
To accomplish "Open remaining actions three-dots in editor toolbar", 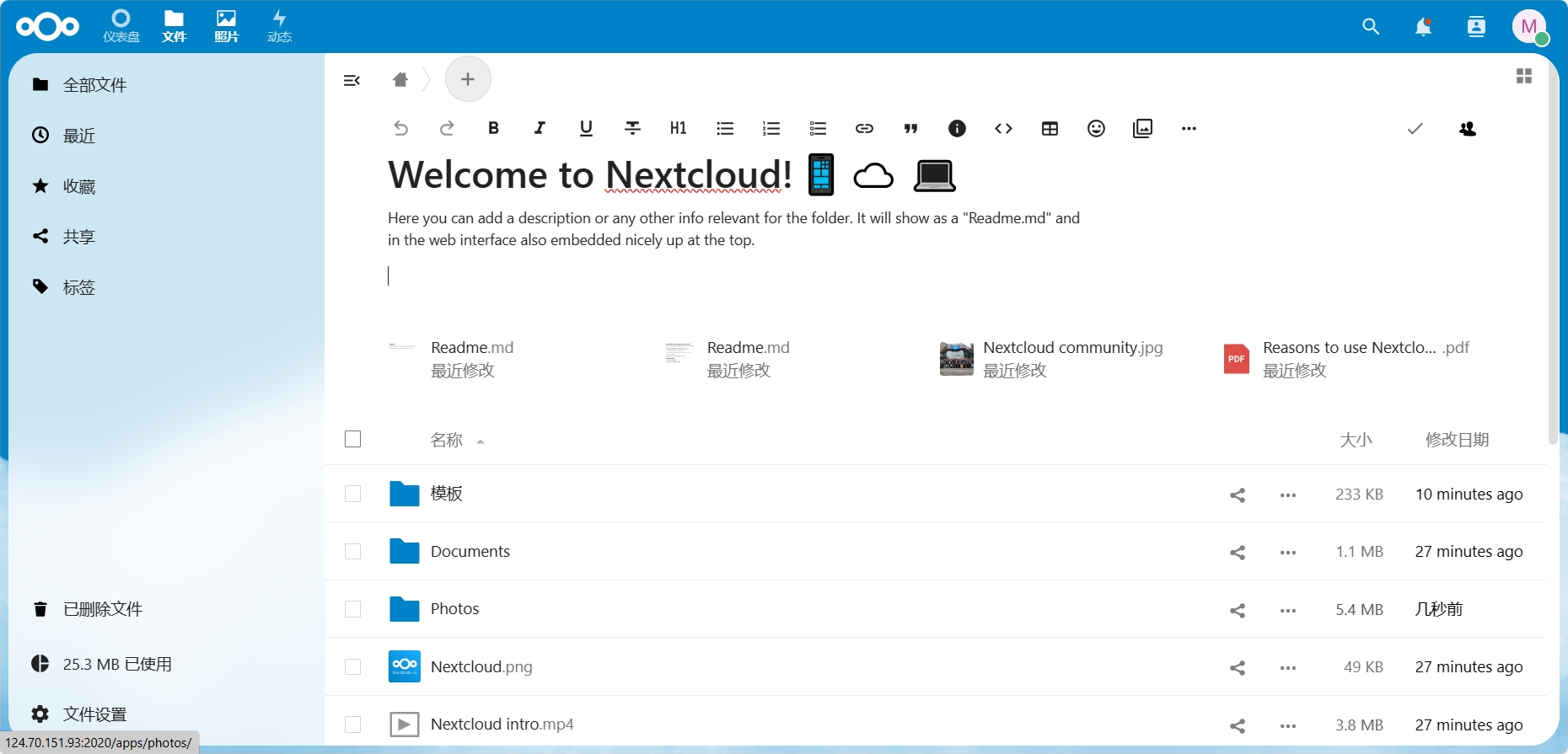I will click(1189, 128).
